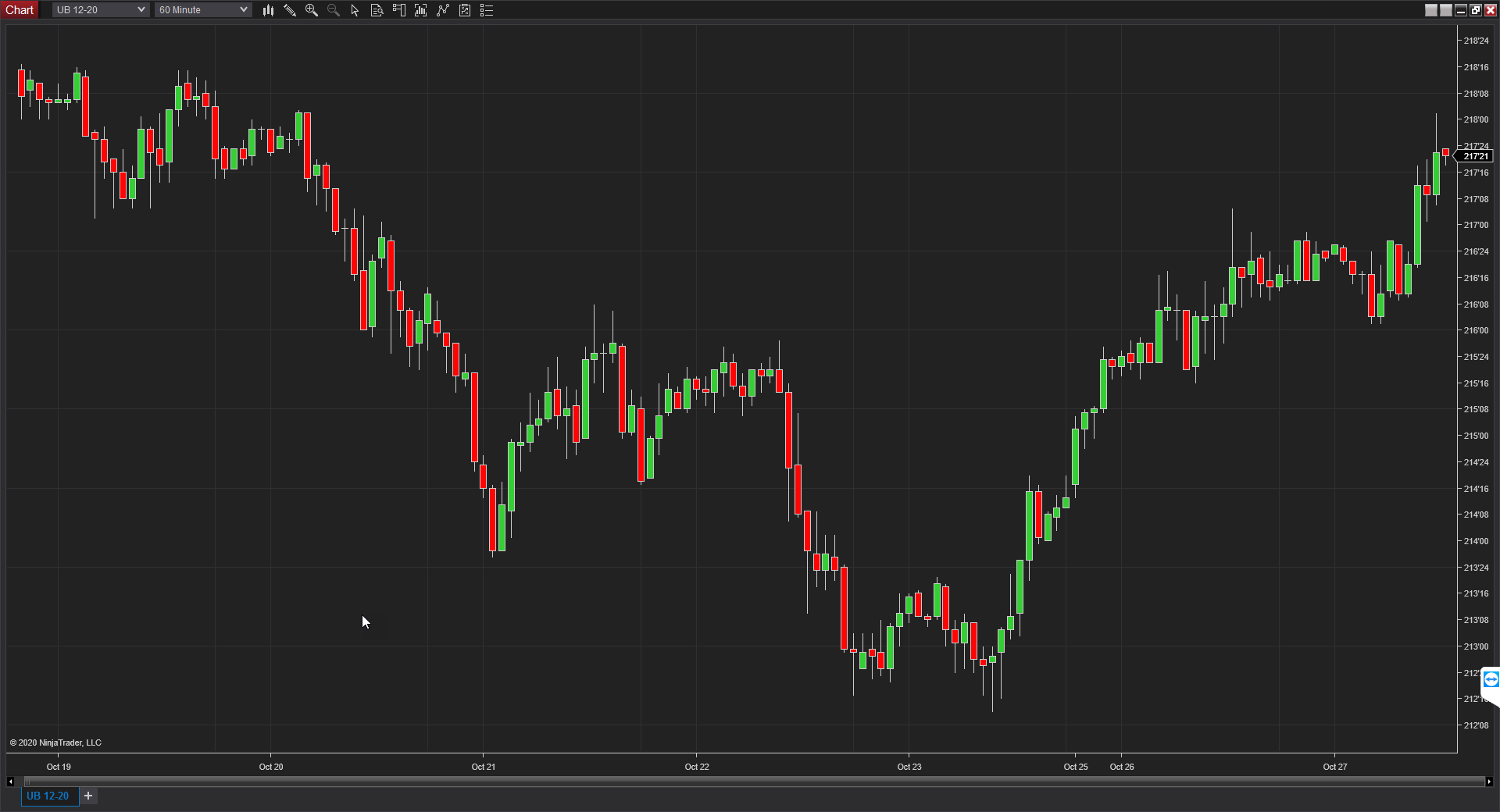The image size is (1500, 812).
Task: Open the data box icon
Action: point(377,10)
